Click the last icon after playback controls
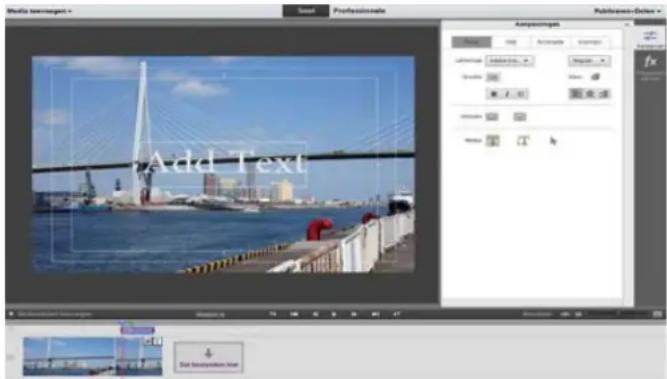This screenshot has height=379, width=667. point(396,314)
